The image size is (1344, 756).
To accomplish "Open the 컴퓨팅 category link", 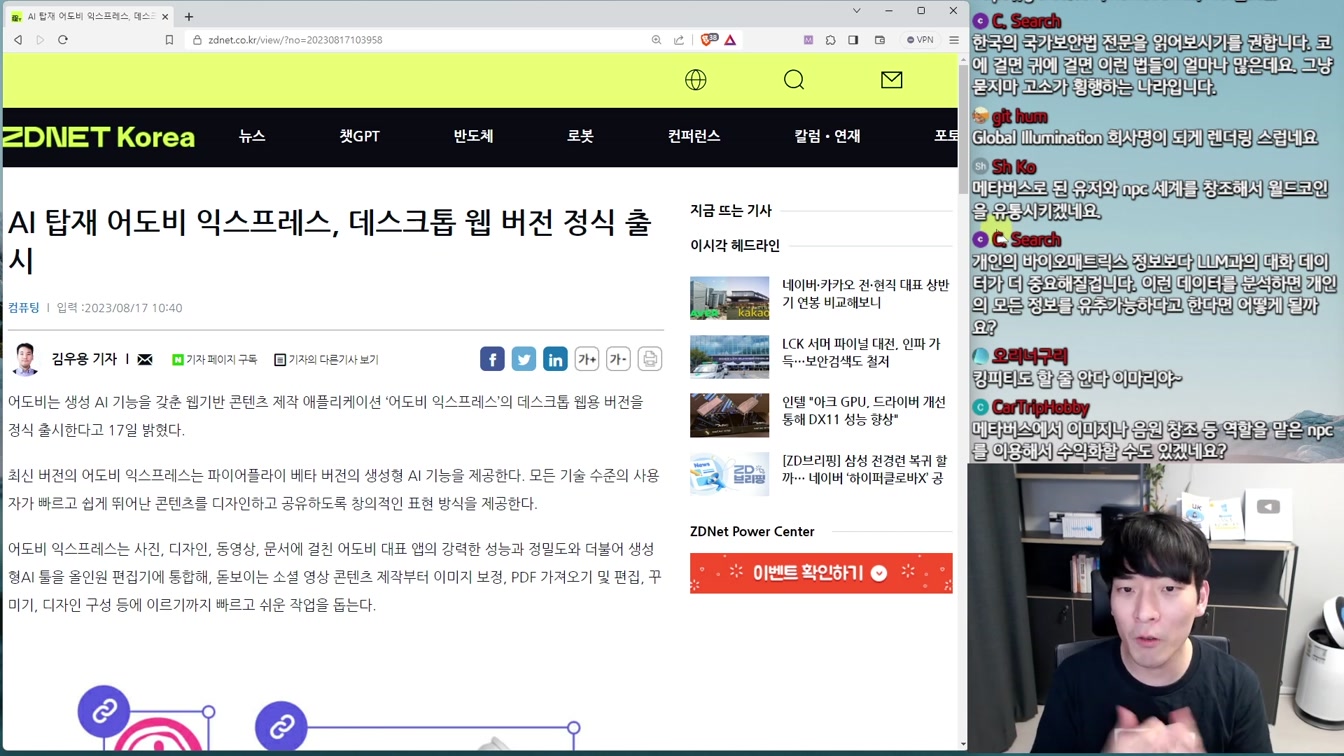I will [24, 308].
